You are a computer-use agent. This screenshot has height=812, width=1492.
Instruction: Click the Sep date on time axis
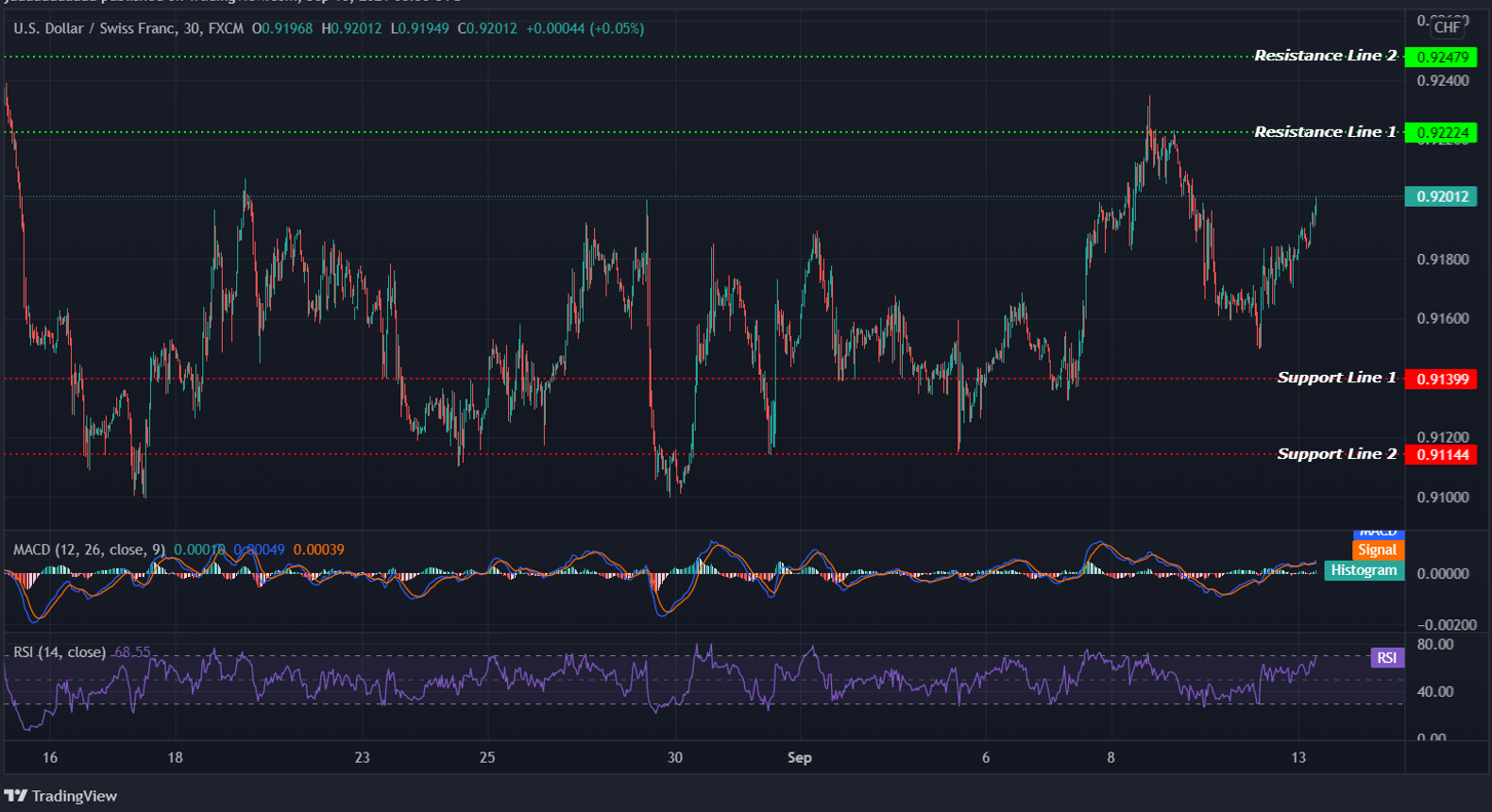(x=800, y=757)
